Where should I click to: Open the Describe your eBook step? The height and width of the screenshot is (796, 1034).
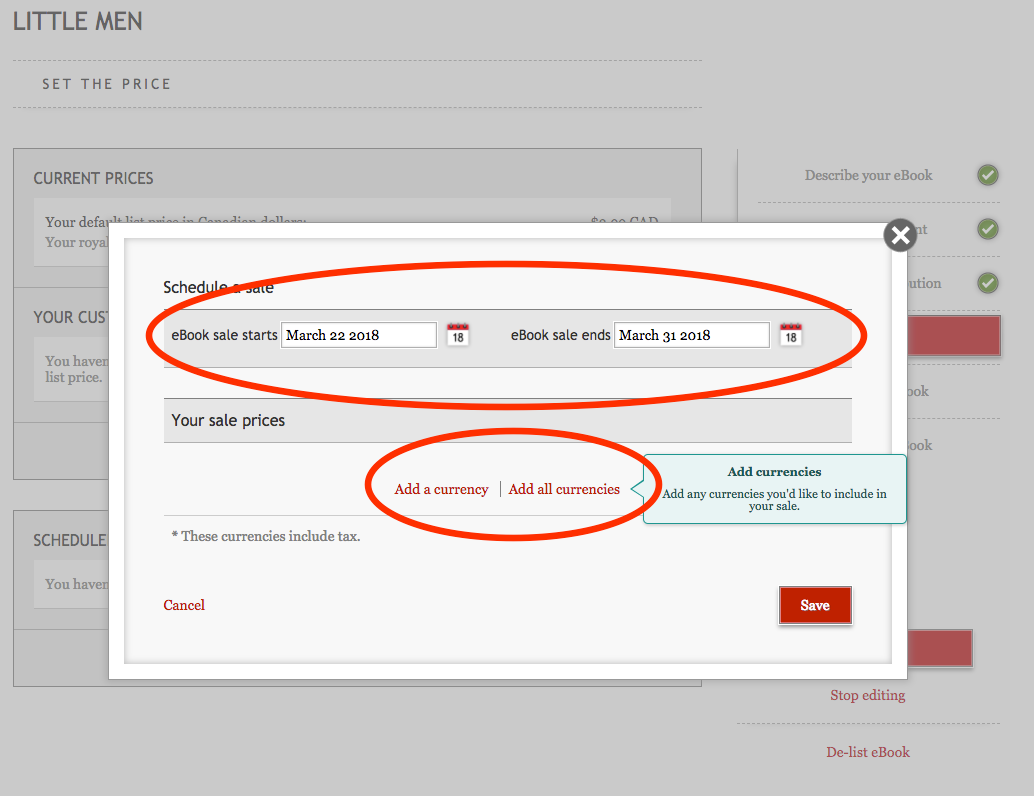tap(868, 175)
